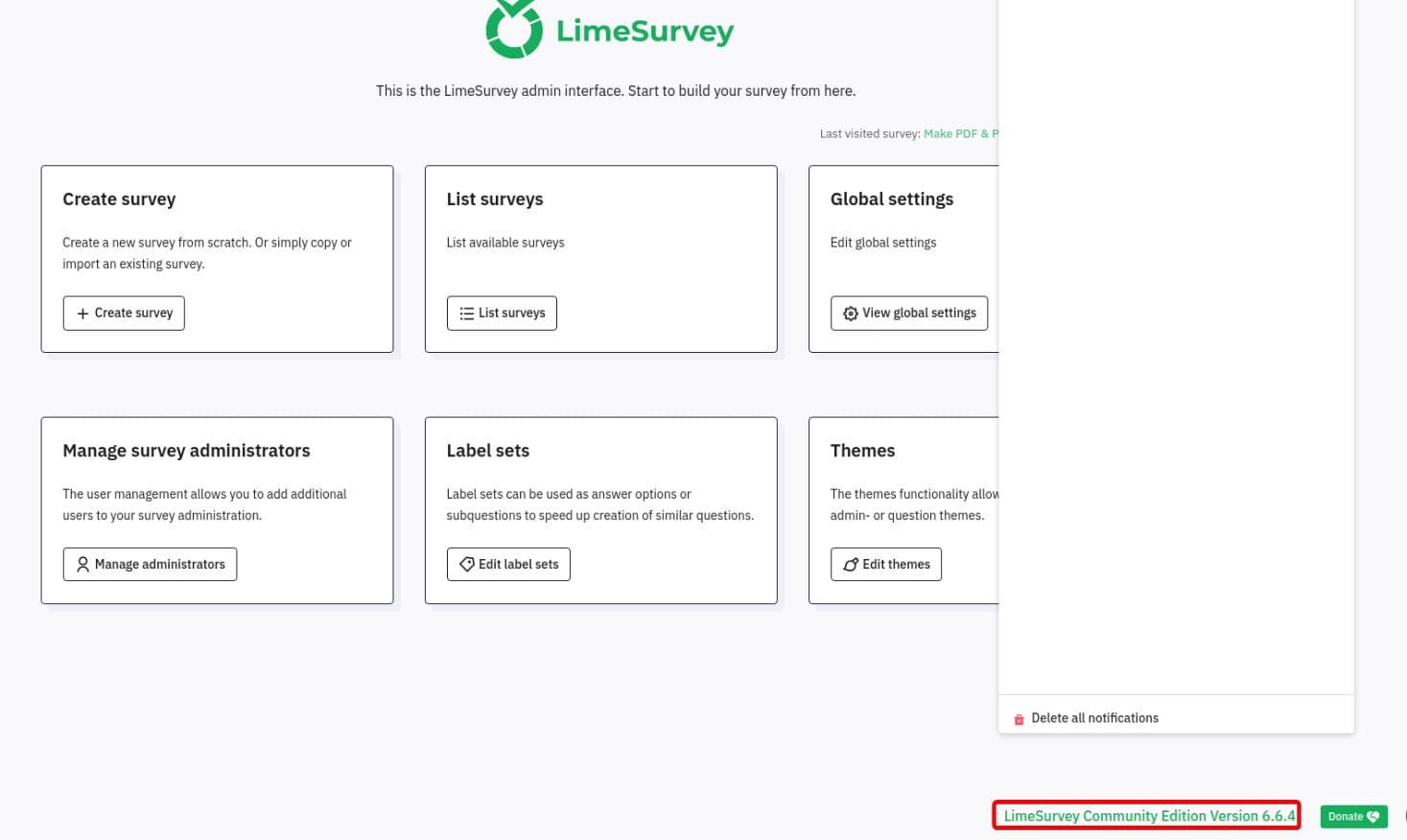
Task: Click the admin interface welcome text
Action: point(616,91)
